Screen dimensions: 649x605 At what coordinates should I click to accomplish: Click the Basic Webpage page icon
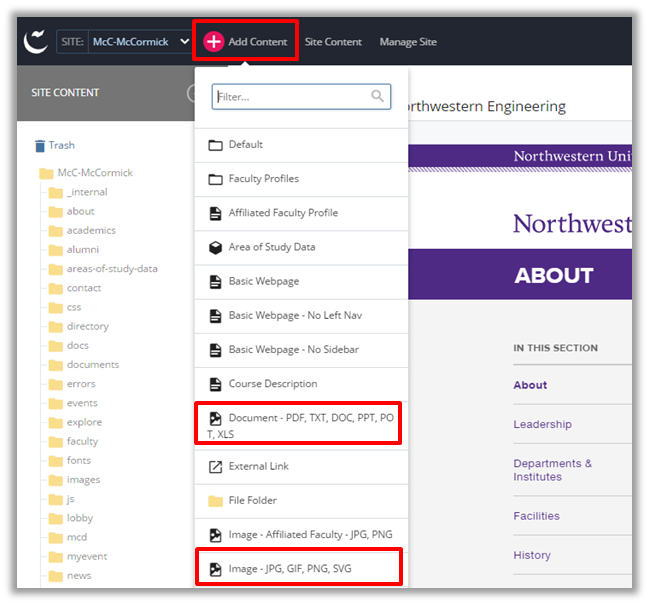pos(215,282)
